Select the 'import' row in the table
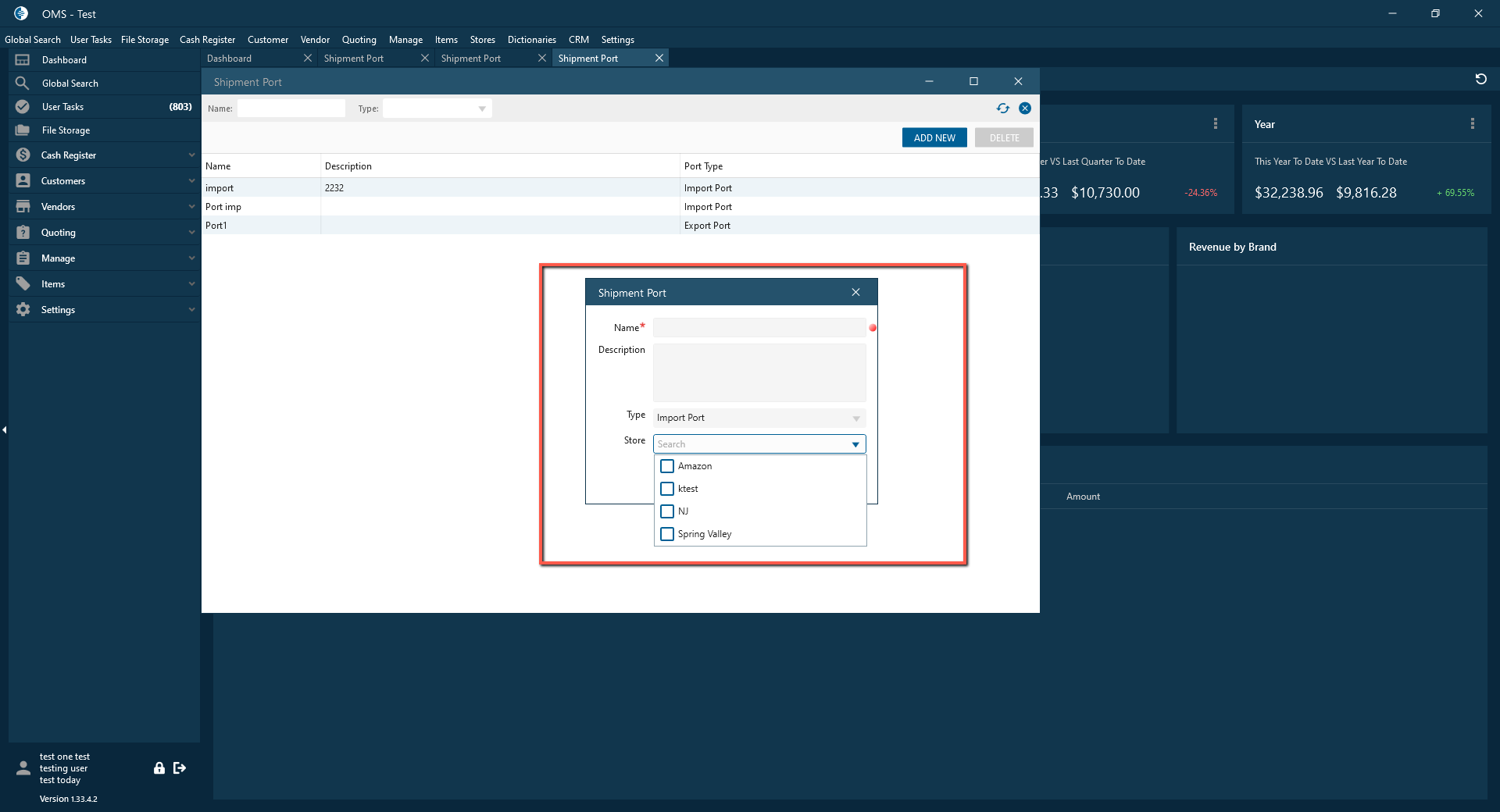 click(x=620, y=188)
